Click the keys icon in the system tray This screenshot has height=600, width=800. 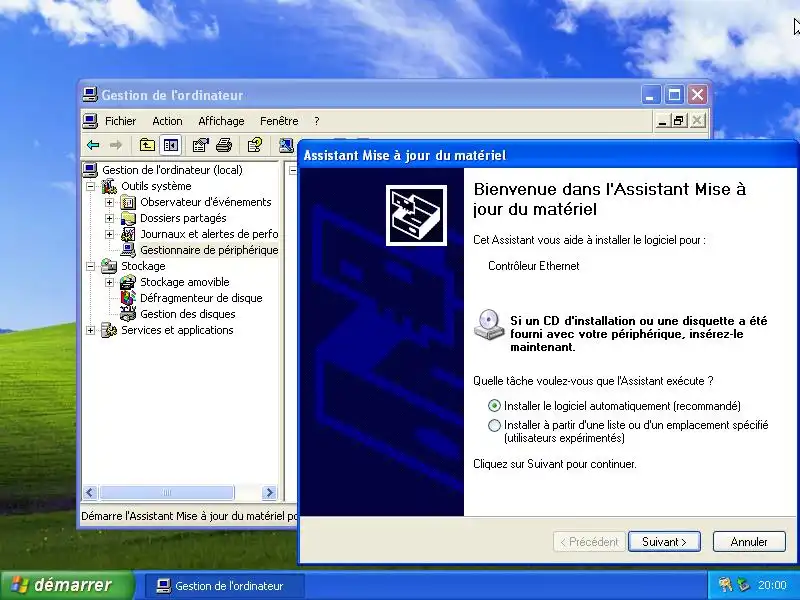(725, 585)
